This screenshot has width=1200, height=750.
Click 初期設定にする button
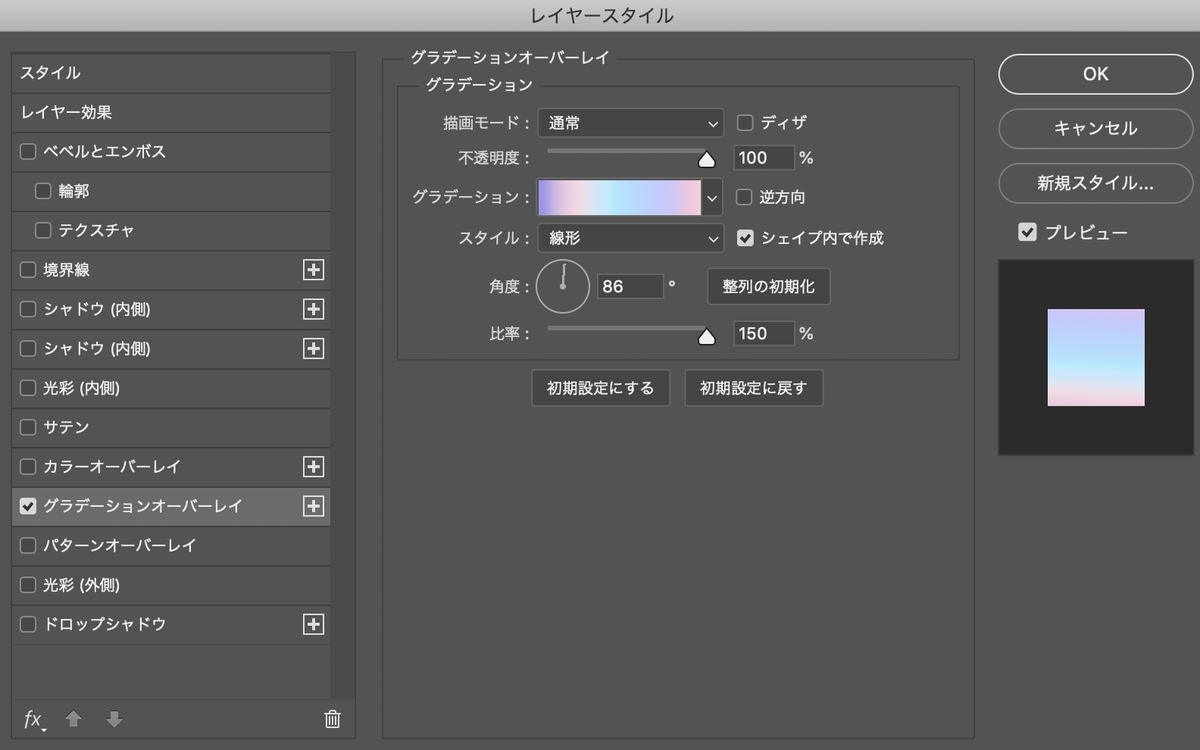tap(601, 388)
